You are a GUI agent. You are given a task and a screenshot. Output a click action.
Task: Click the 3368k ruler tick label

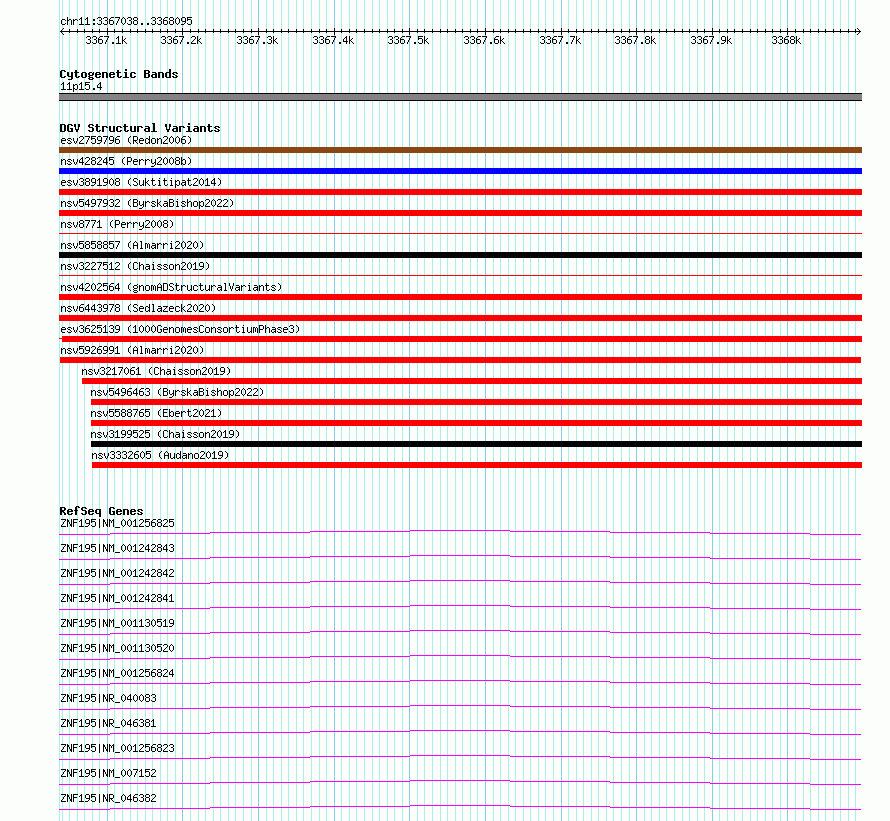786,40
